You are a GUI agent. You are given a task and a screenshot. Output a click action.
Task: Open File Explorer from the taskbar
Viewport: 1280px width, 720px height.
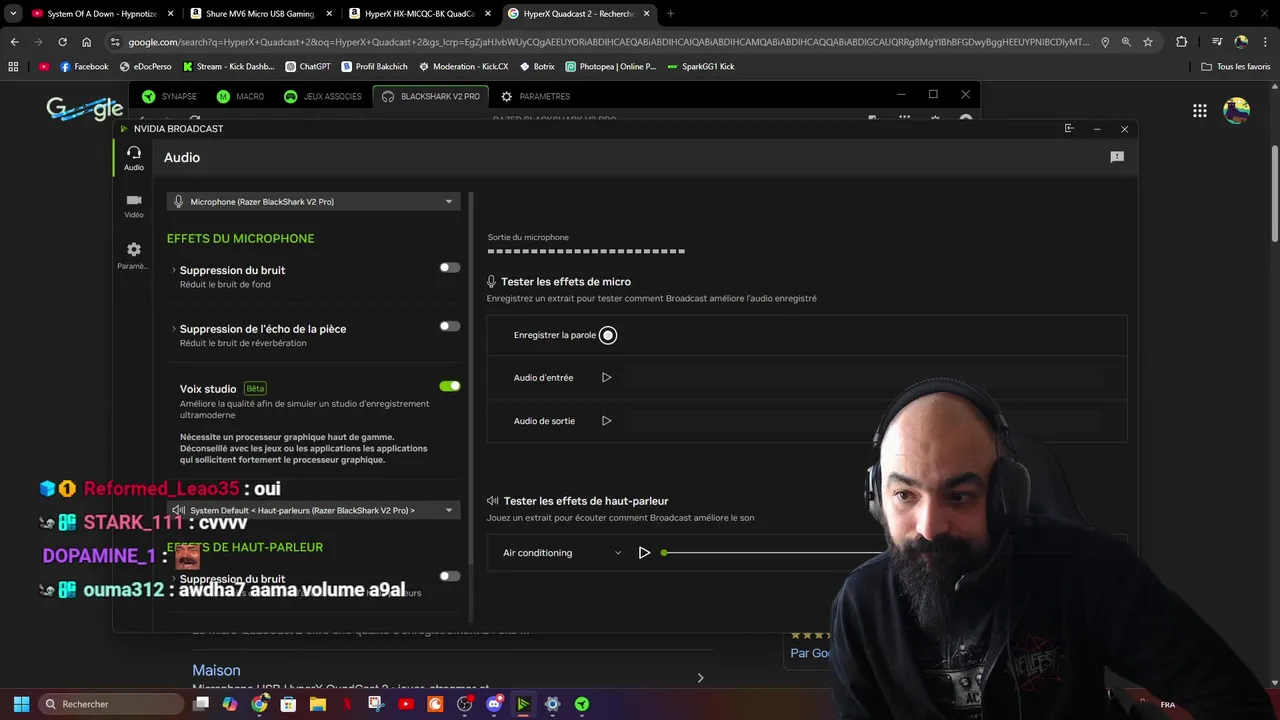pos(318,704)
